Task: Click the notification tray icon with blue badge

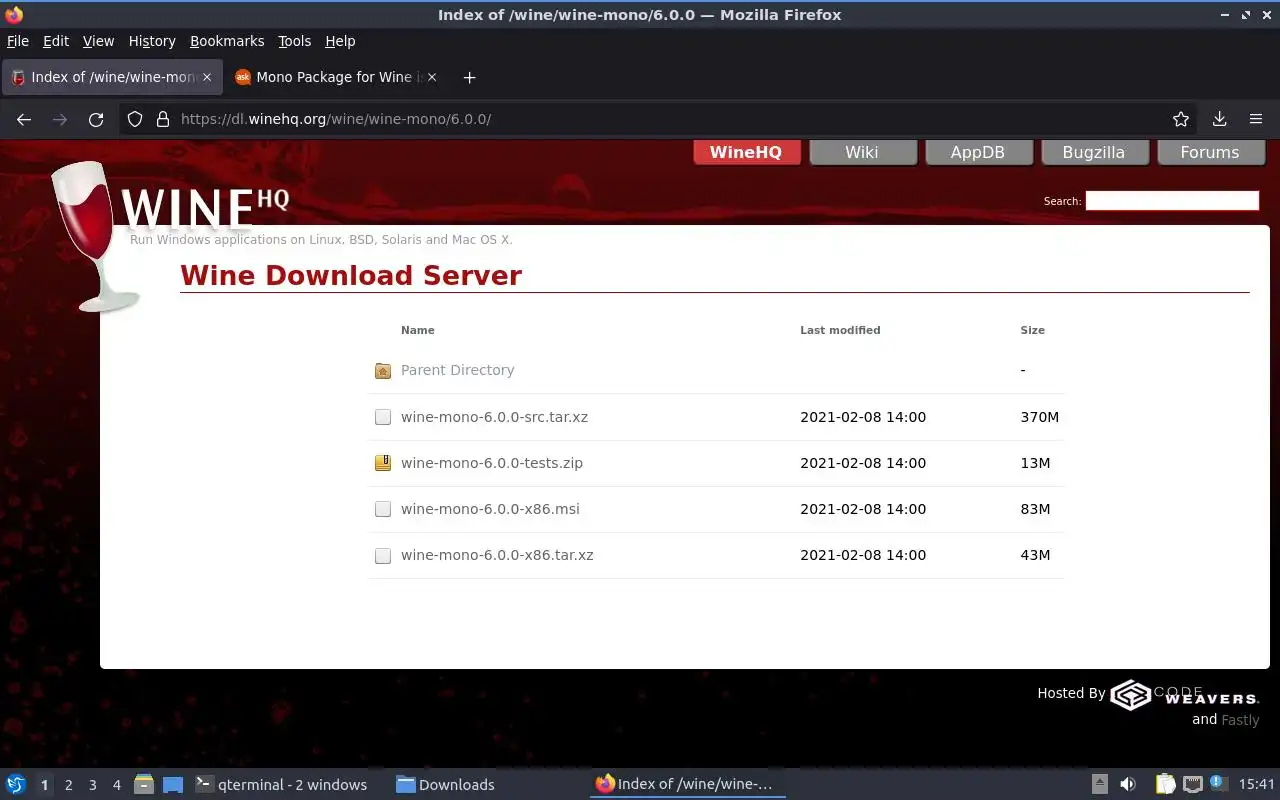Action: (1218, 784)
